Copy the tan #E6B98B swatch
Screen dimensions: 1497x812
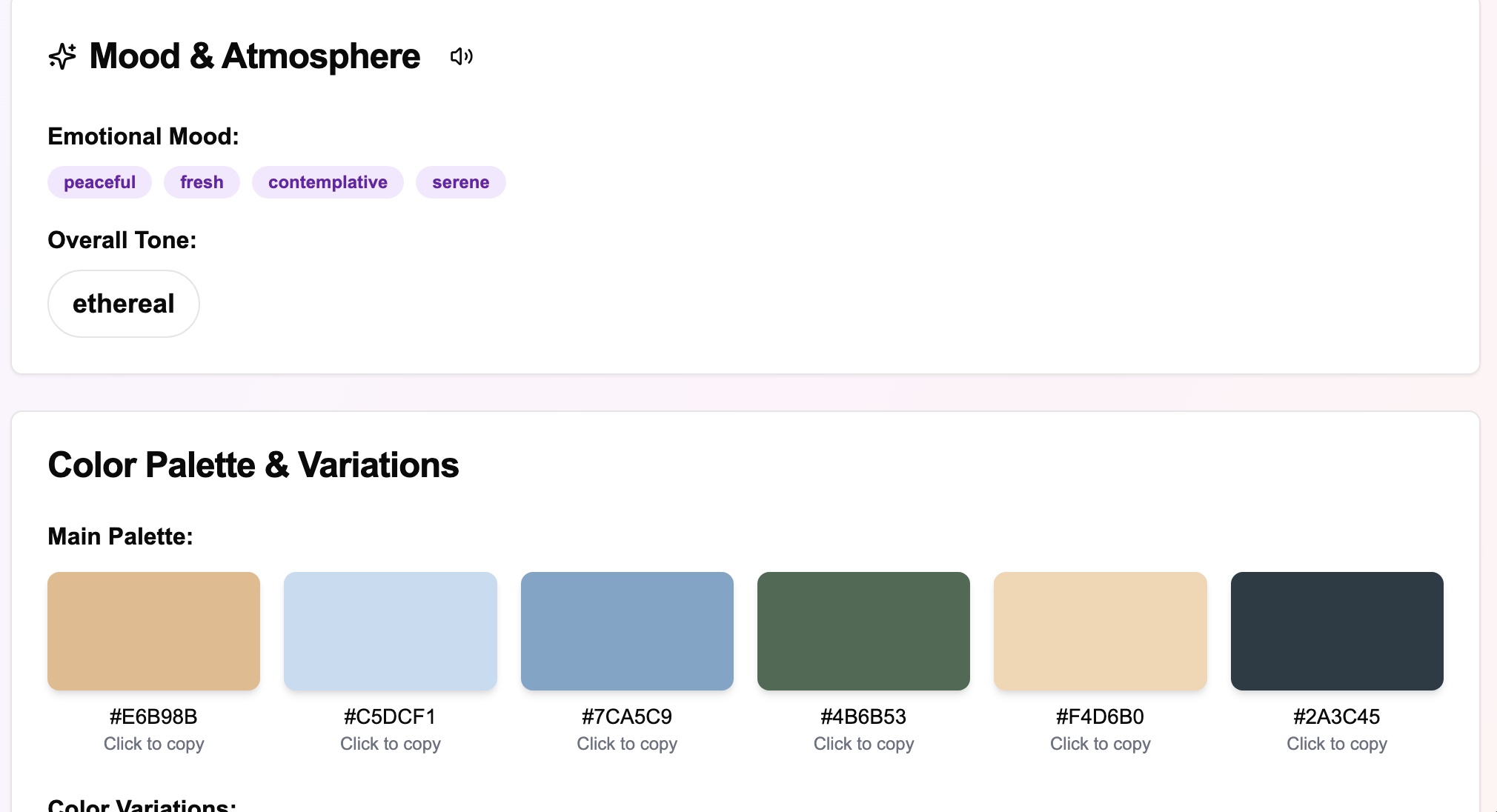(153, 630)
